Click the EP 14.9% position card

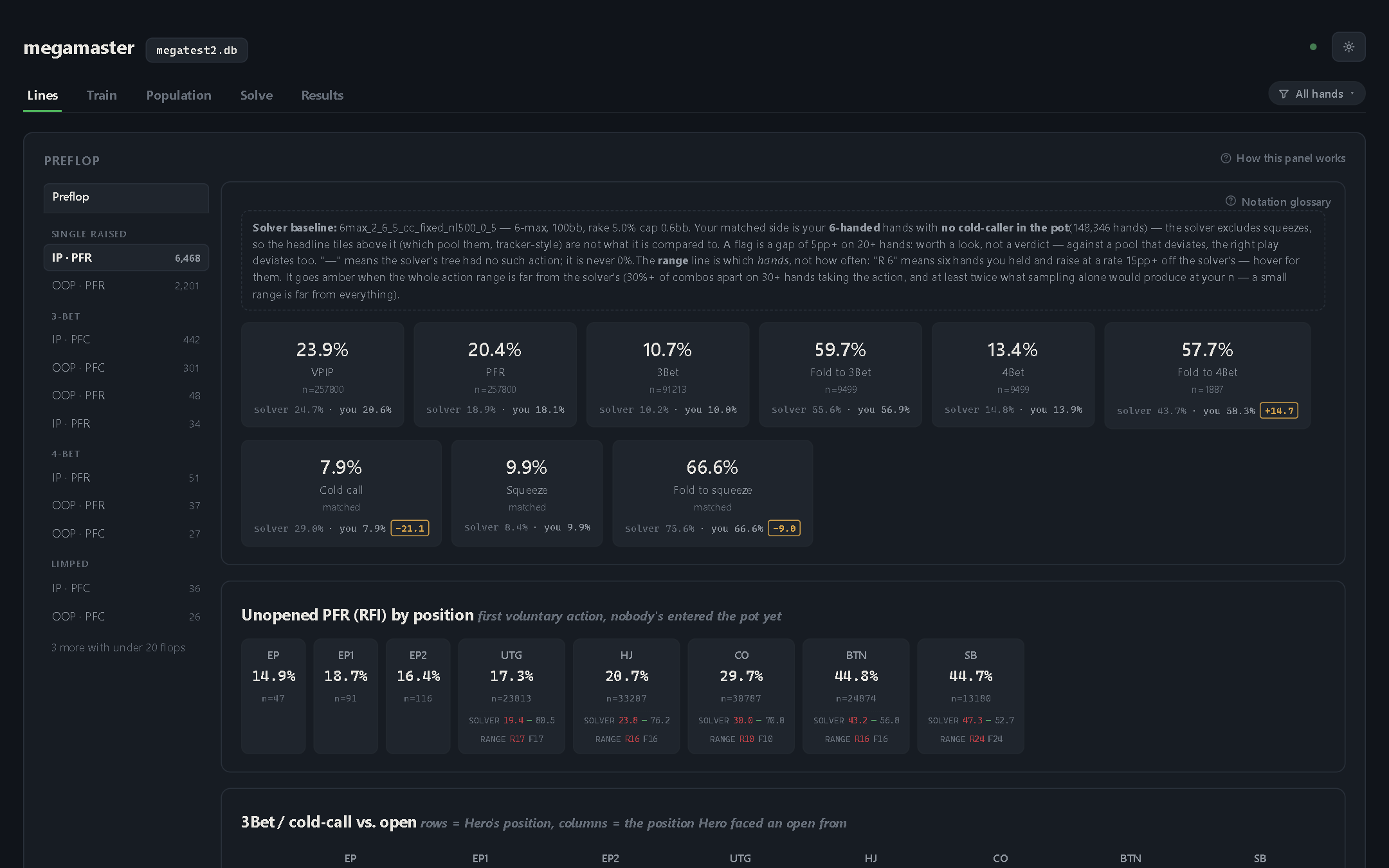point(273,696)
